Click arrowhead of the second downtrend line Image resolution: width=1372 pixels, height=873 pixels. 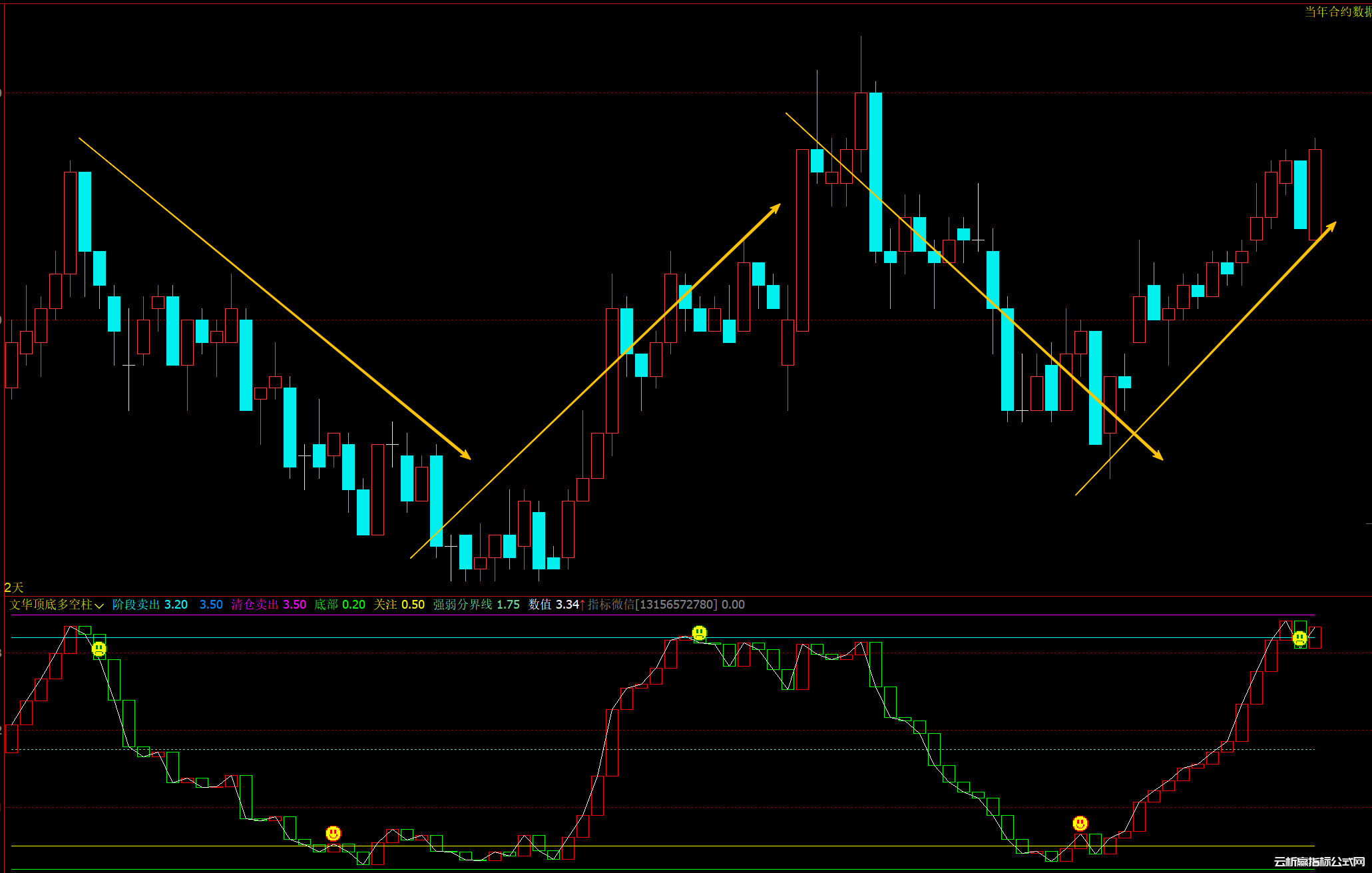(x=1158, y=456)
